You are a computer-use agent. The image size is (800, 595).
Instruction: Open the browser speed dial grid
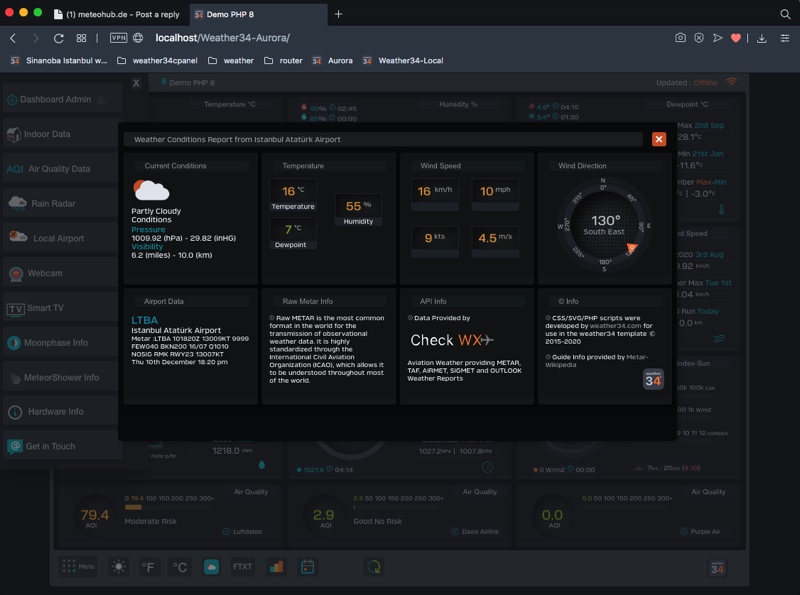81,38
